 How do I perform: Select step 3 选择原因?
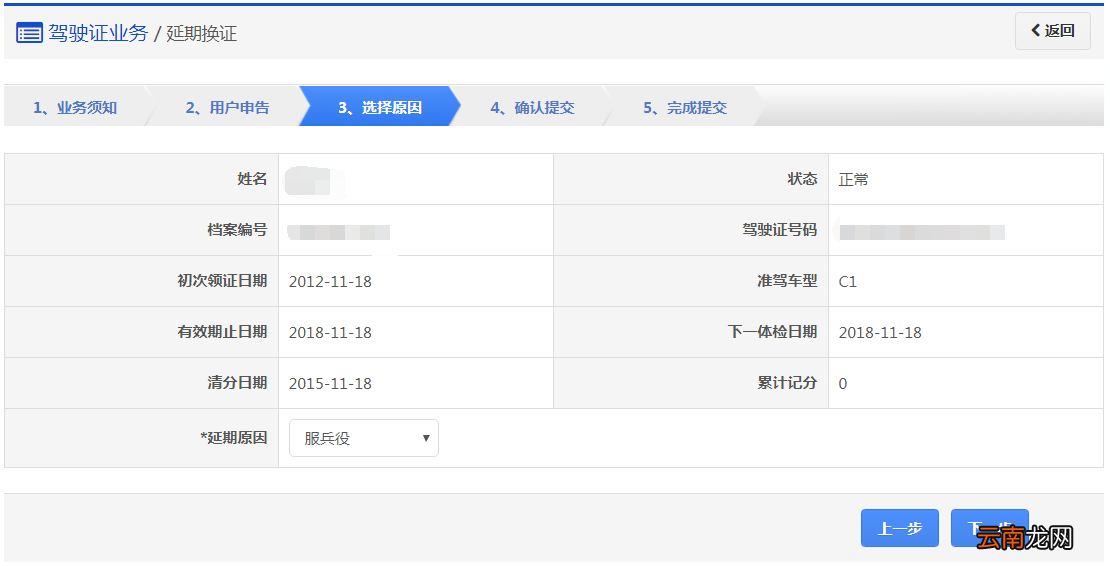pyautogui.click(x=380, y=108)
